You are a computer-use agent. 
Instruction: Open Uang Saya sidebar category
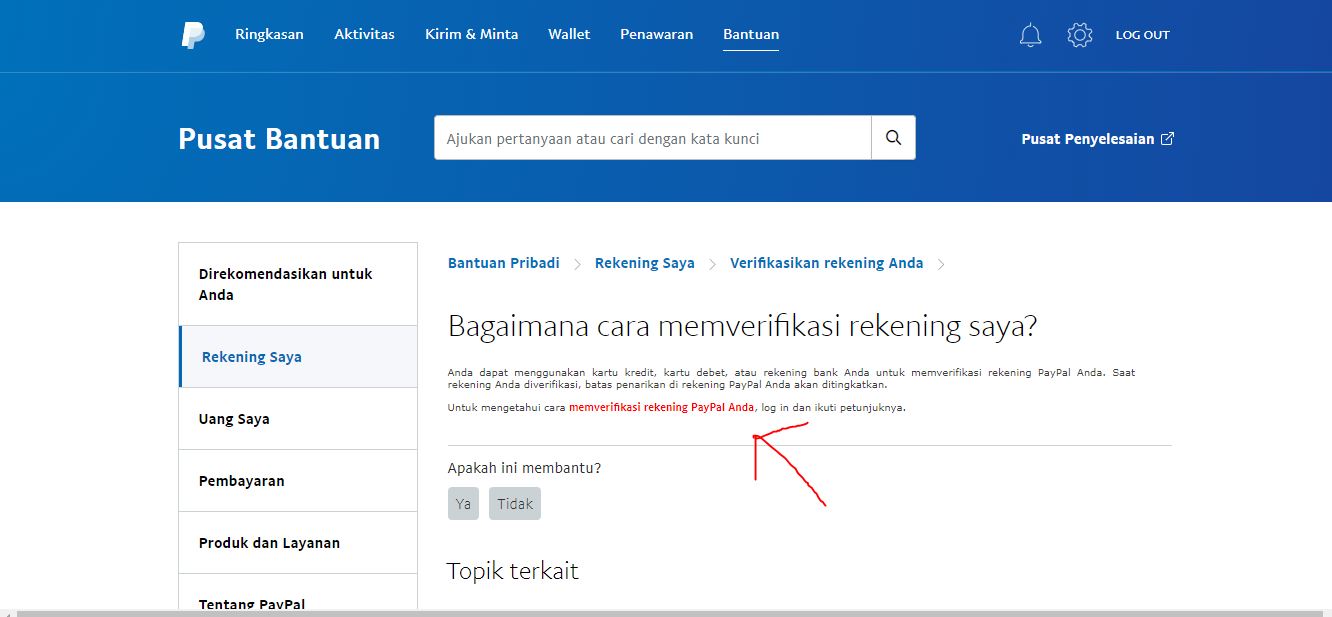[298, 419]
